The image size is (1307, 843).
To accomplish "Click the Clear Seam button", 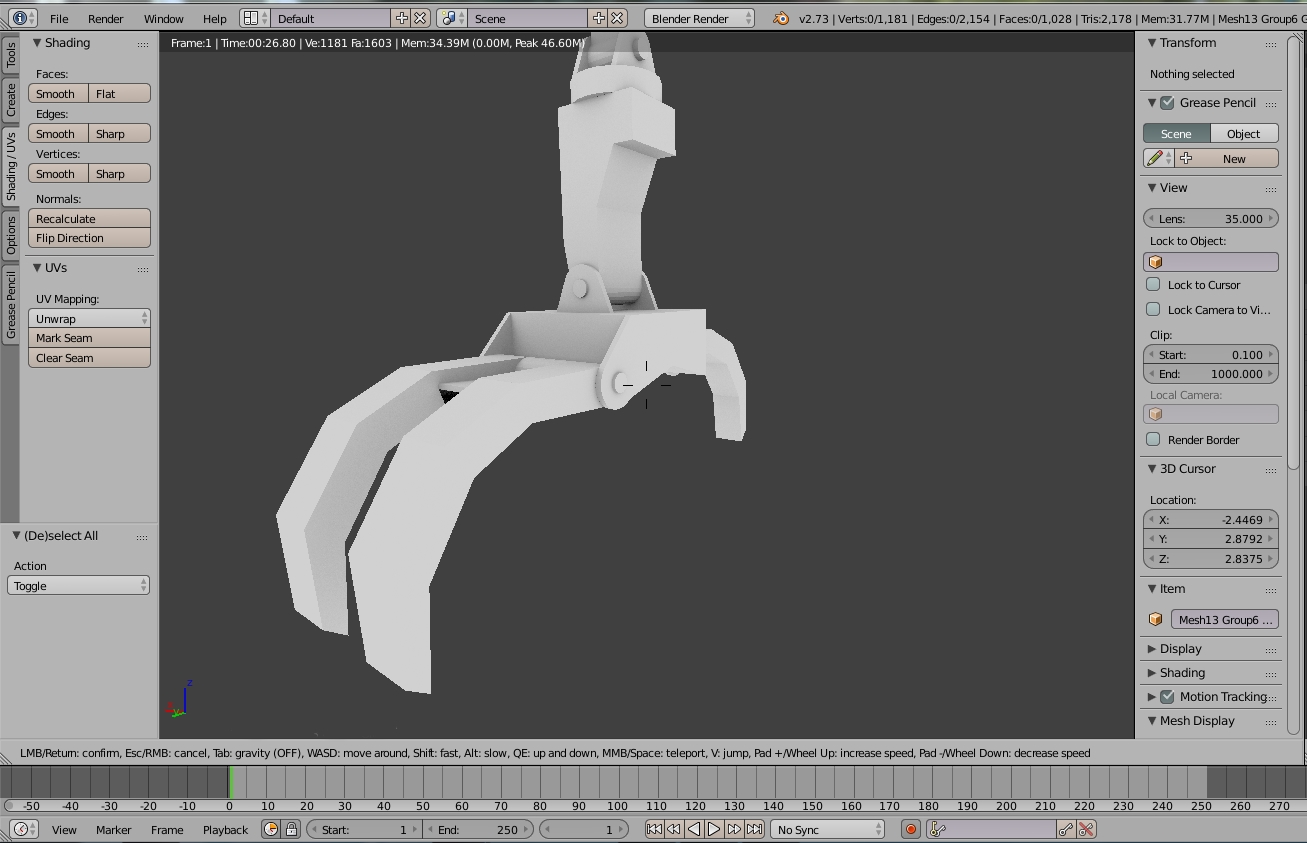I will (90, 358).
